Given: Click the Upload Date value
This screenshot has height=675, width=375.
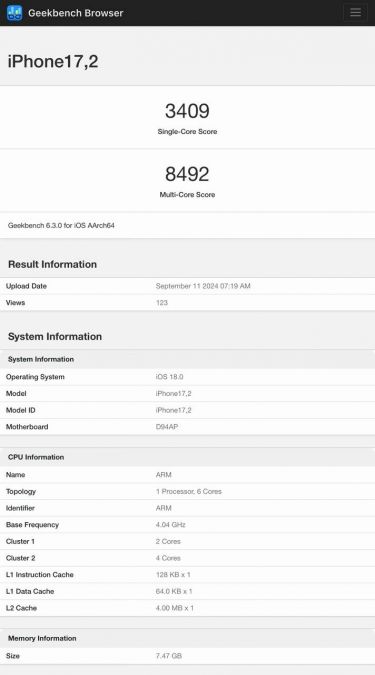Looking at the screenshot, I should (x=203, y=286).
